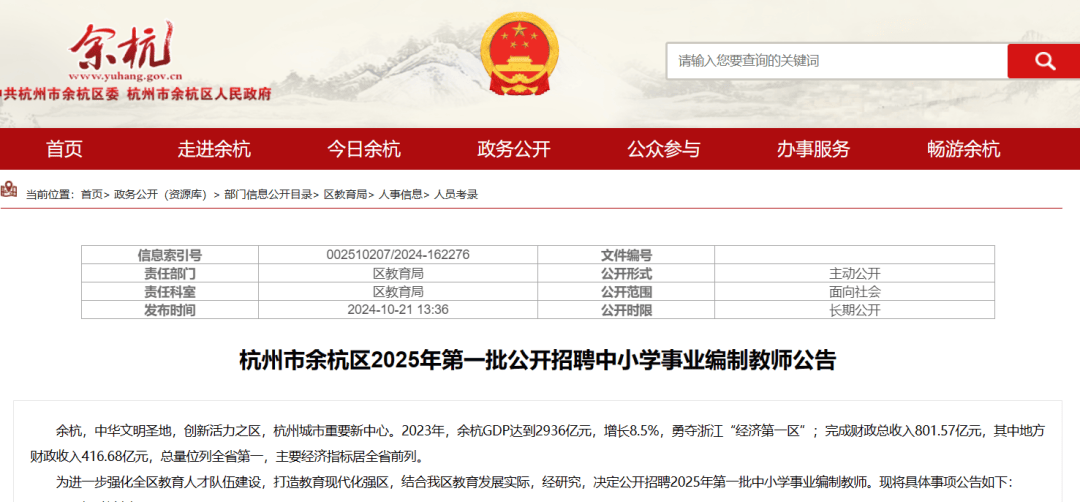
Task: Click 区教育局 in the breadcrumb
Action: click(x=345, y=194)
